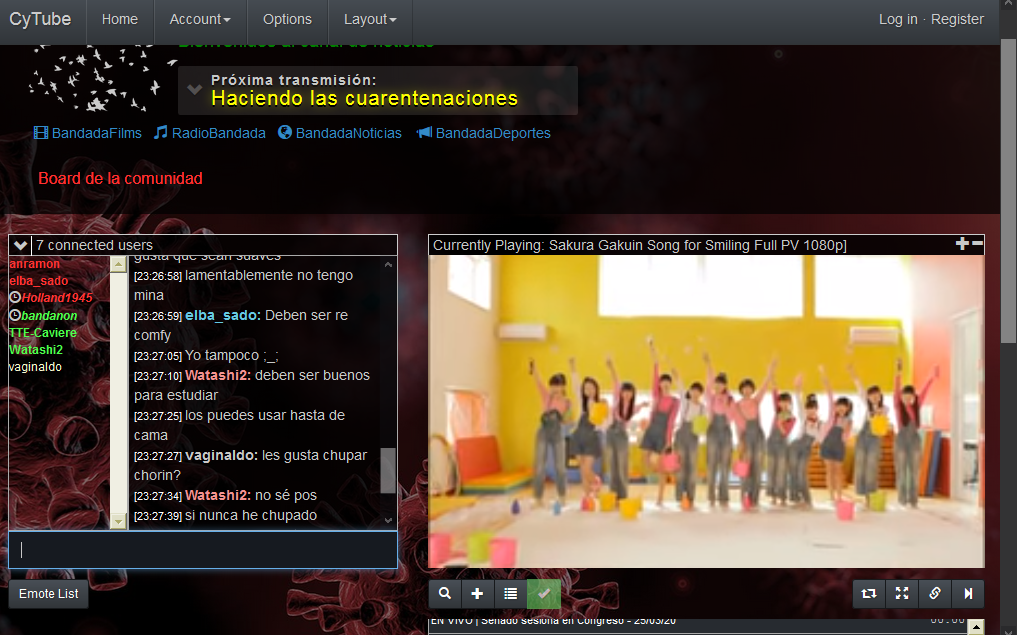Vote to skip with the step-forward icon
This screenshot has width=1017, height=635.
pyautogui.click(x=968, y=593)
